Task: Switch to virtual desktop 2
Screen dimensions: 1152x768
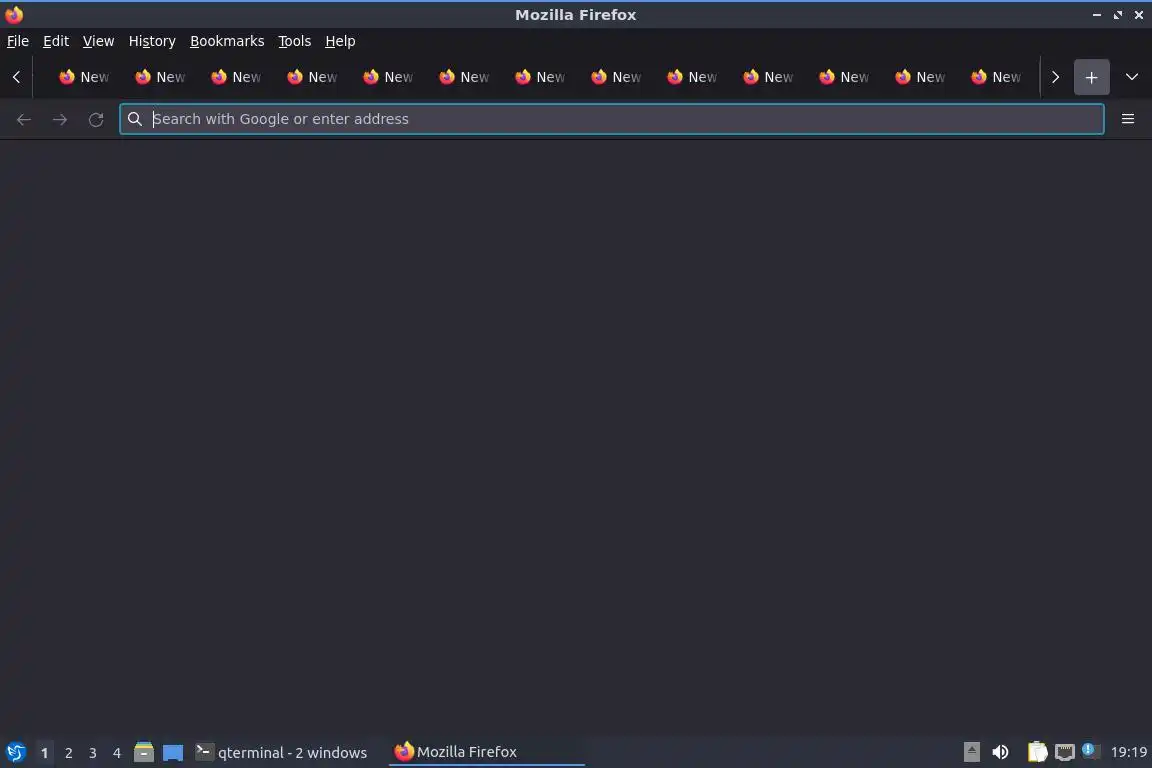Action: click(x=68, y=753)
